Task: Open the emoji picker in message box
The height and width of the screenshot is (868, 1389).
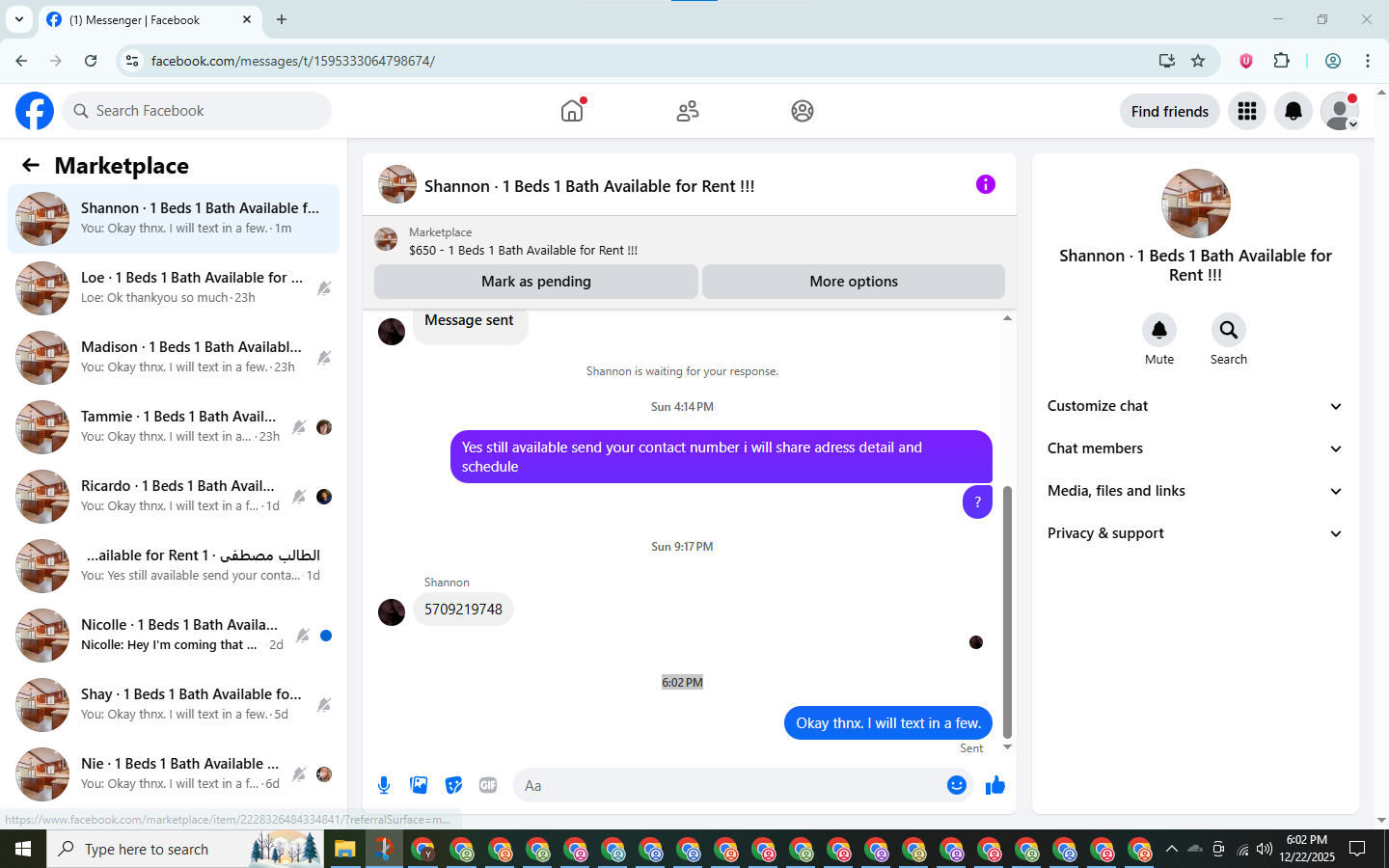Action: pyautogui.click(x=957, y=785)
